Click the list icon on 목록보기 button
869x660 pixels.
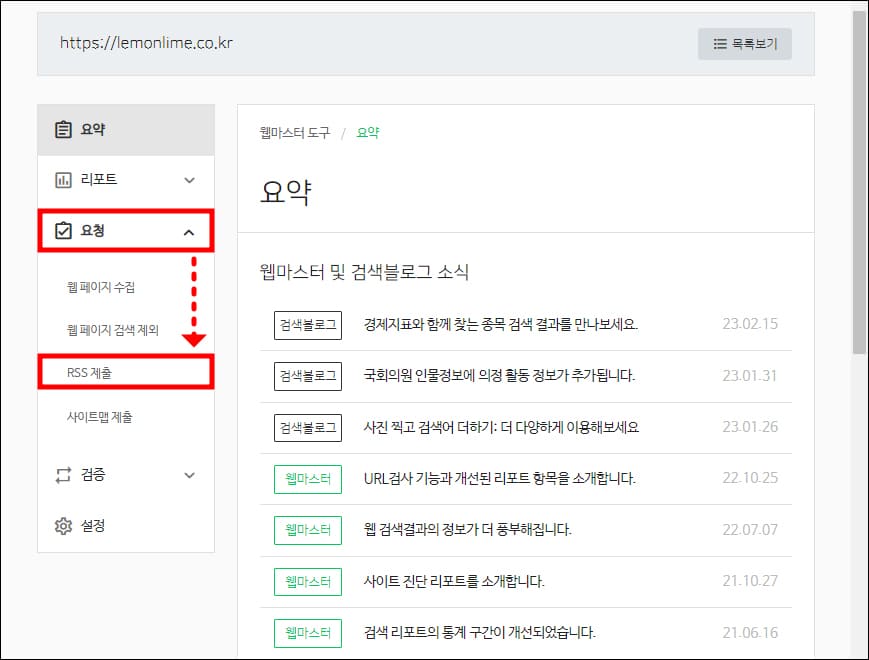pyautogui.click(x=718, y=43)
